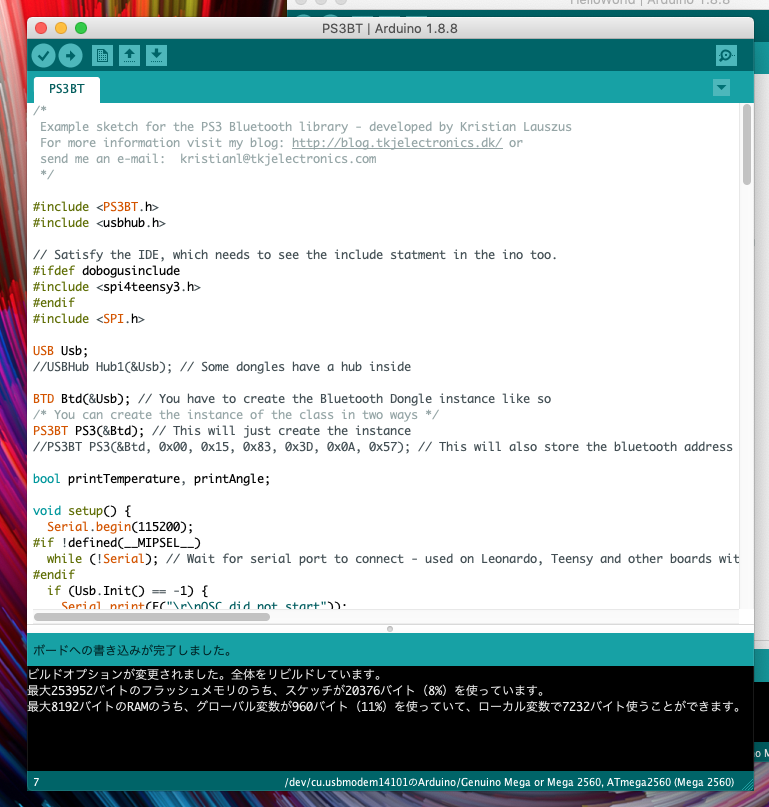Click the '// Satisfy the IDE' comment line
The width and height of the screenshot is (769, 807).
click(x=295, y=255)
